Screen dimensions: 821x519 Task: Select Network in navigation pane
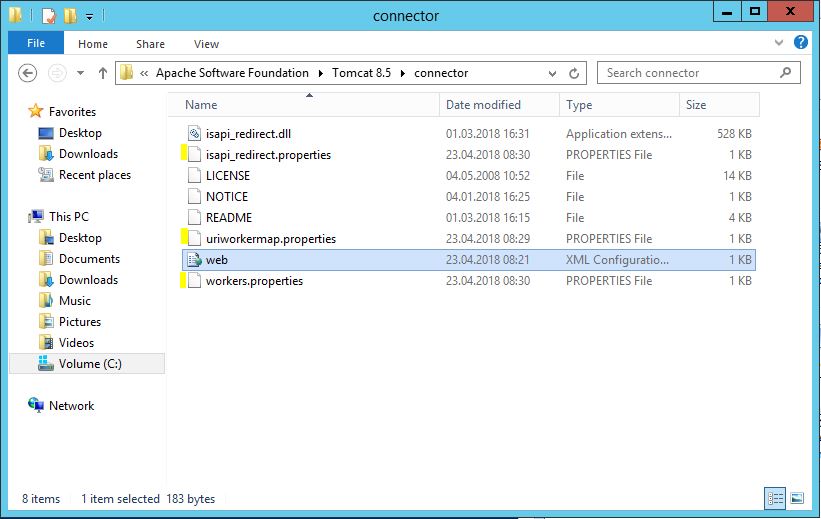coord(71,405)
